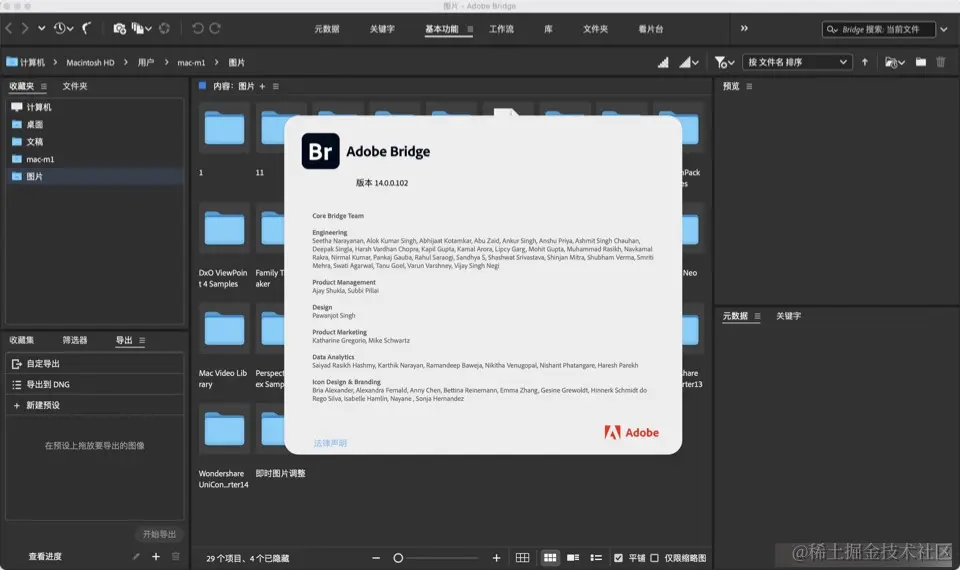Click 用户 in the path bar

(x=146, y=62)
